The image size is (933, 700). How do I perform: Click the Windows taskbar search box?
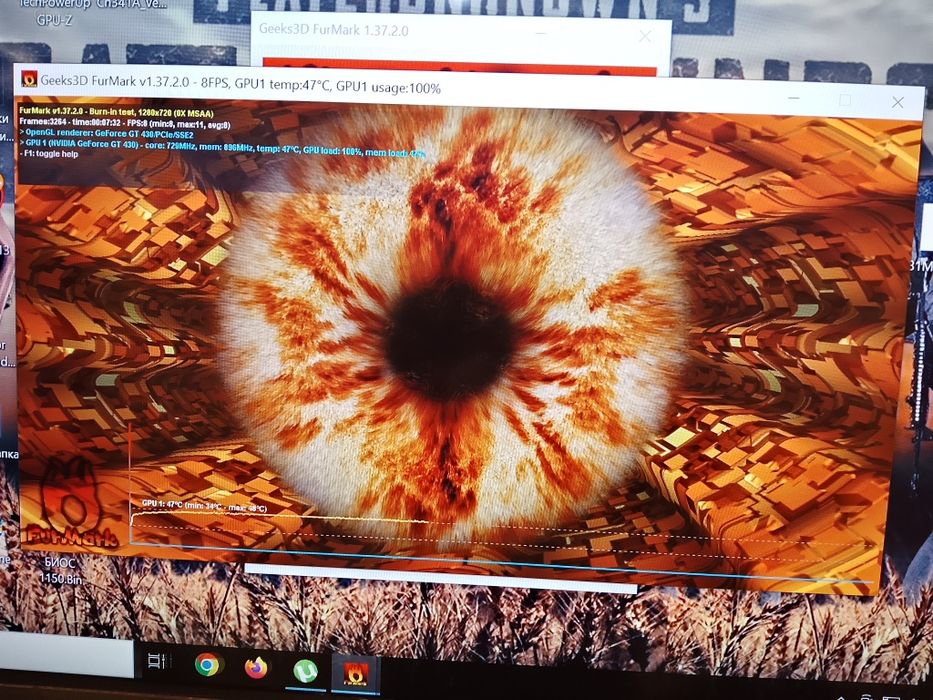[67, 654]
